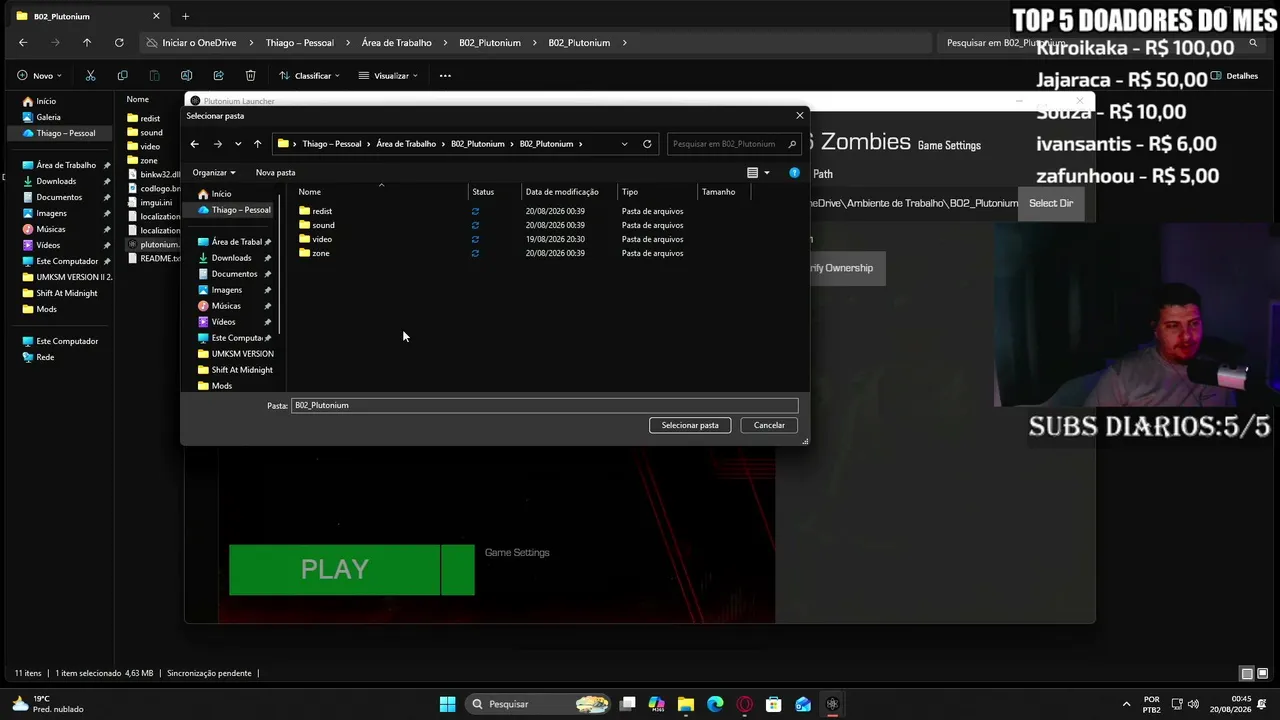Click the Delete trash icon in File Explorer

(250, 76)
